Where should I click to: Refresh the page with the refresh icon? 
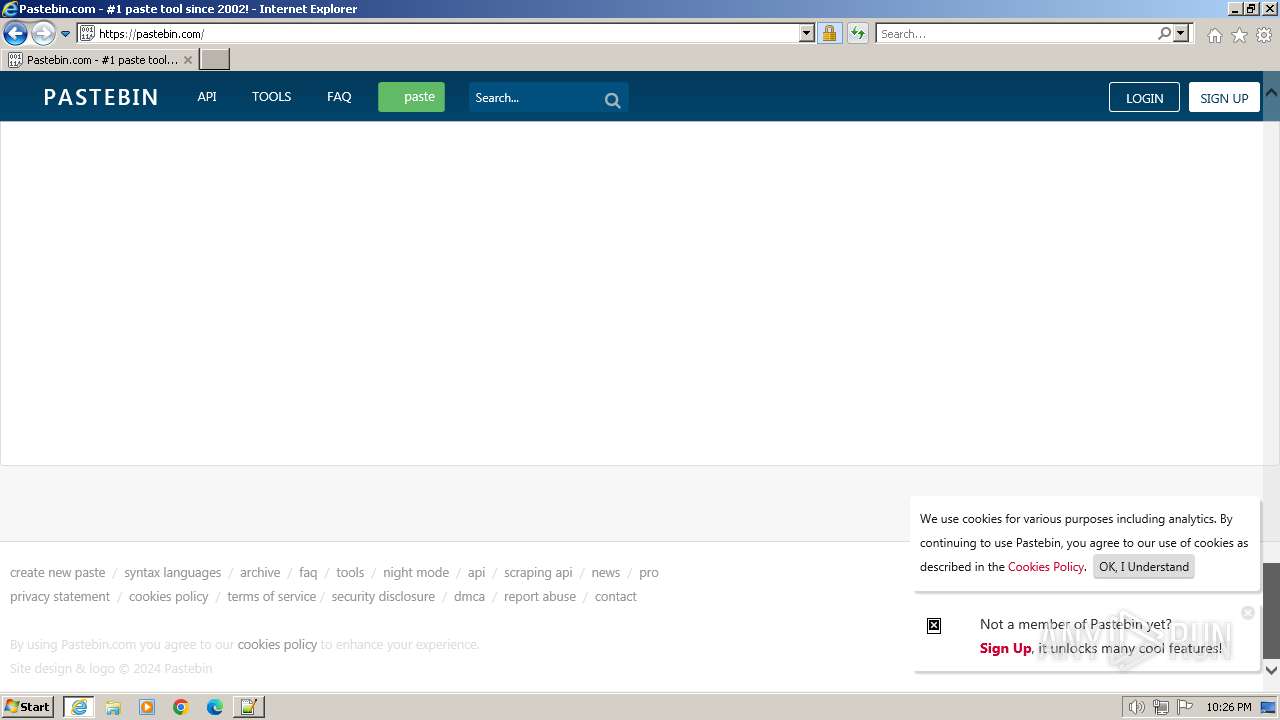pos(858,34)
